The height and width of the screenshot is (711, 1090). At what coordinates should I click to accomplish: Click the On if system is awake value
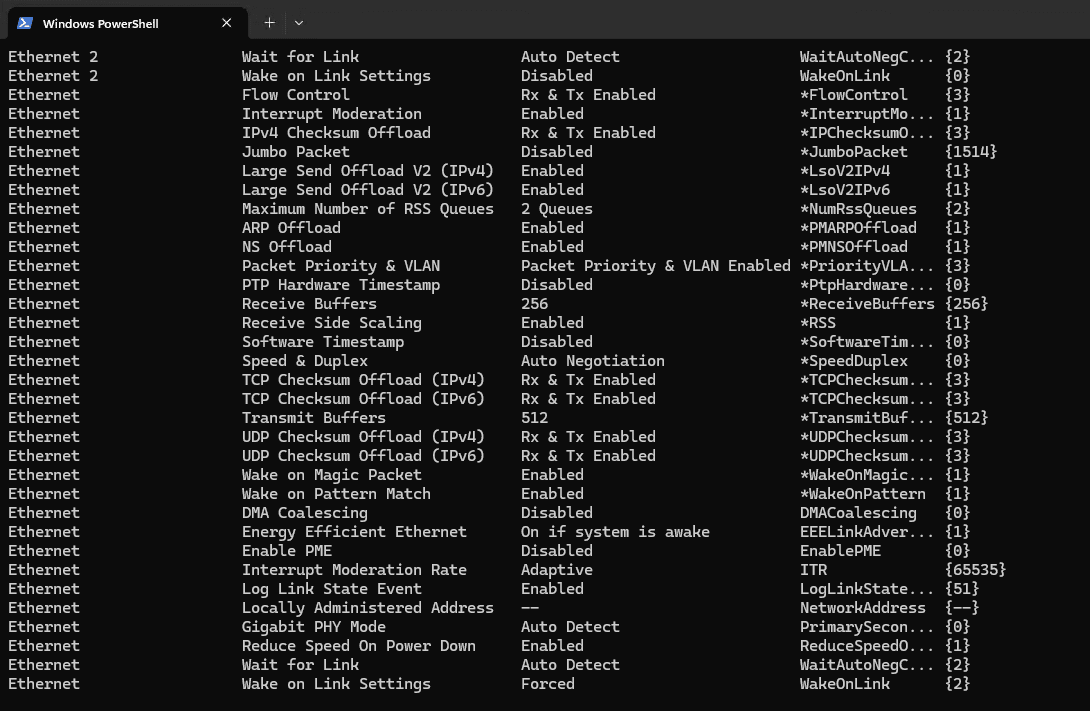615,532
